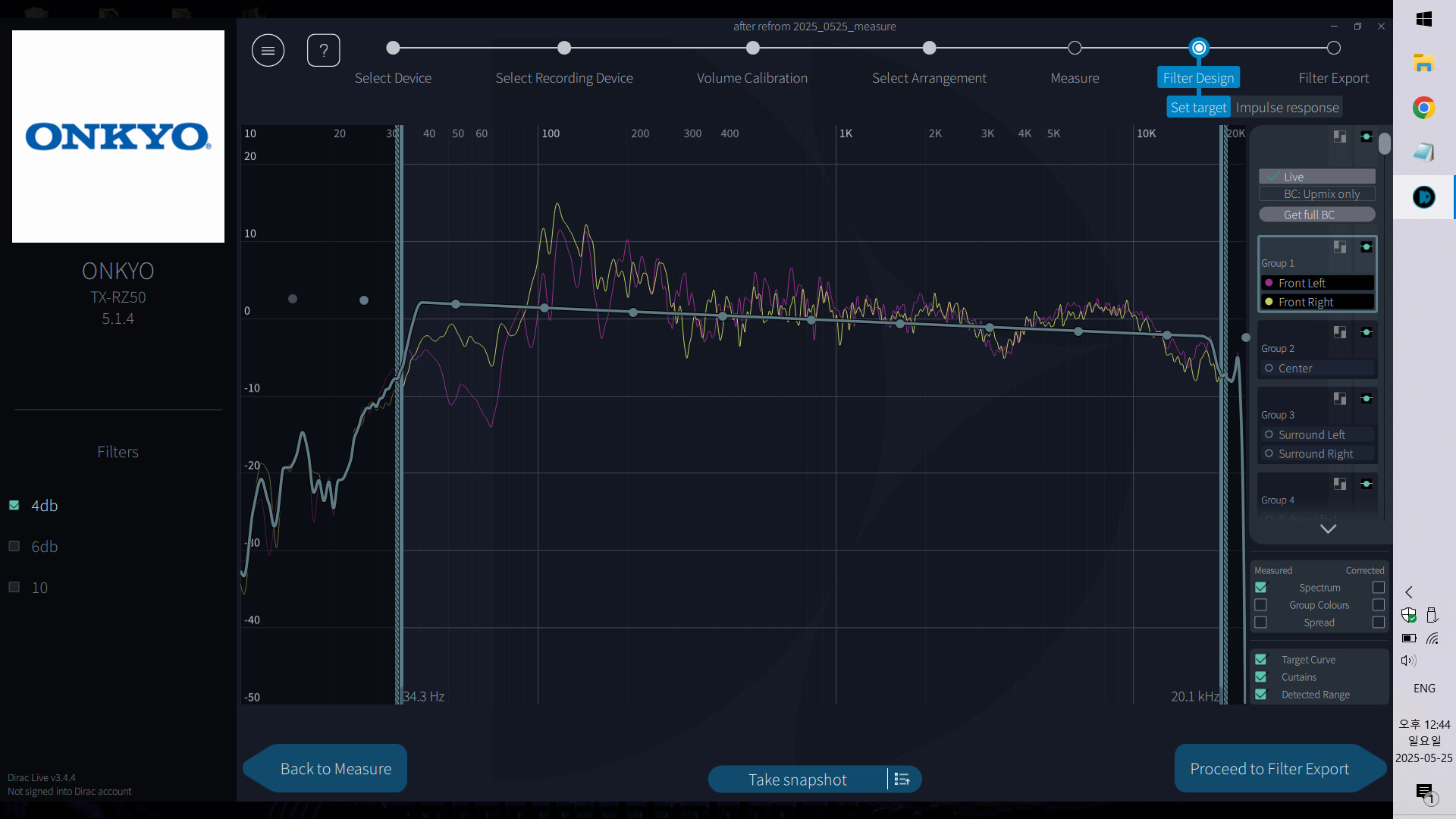This screenshot has height=819, width=1456.
Task: Toggle the Curtains checkbox off
Action: (x=1260, y=677)
